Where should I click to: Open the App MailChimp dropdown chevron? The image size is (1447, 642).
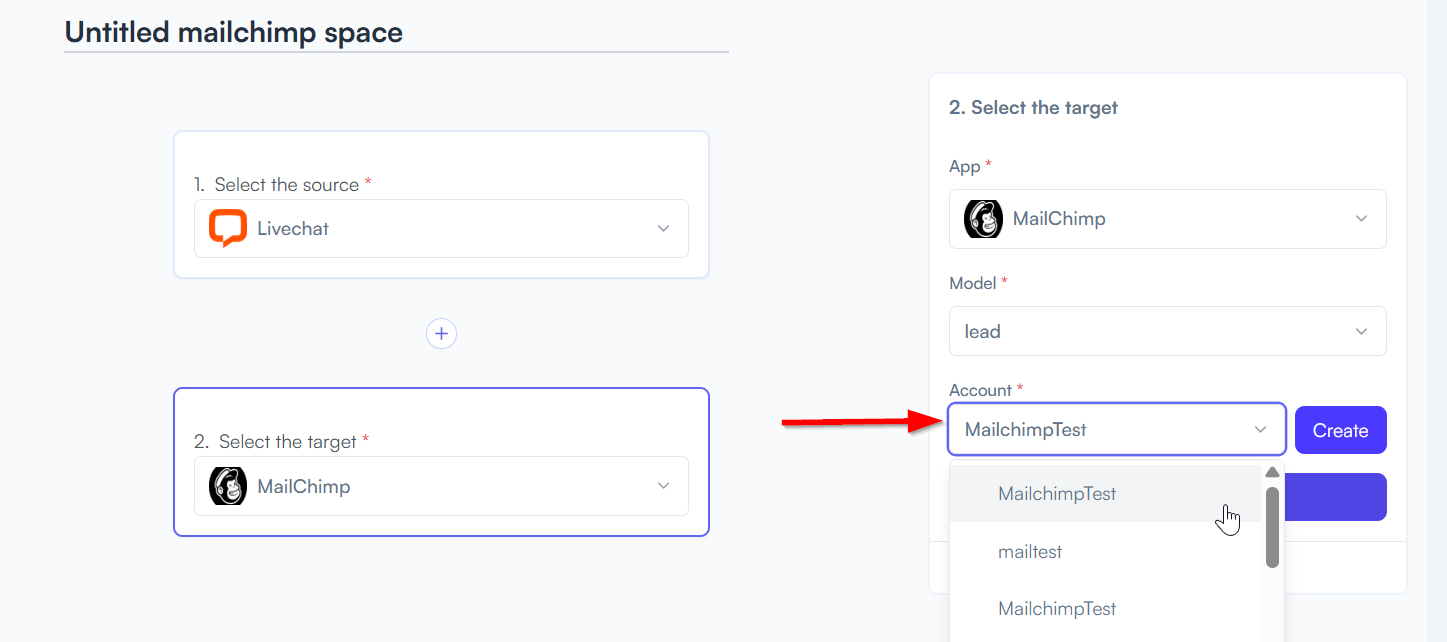pyautogui.click(x=1360, y=219)
